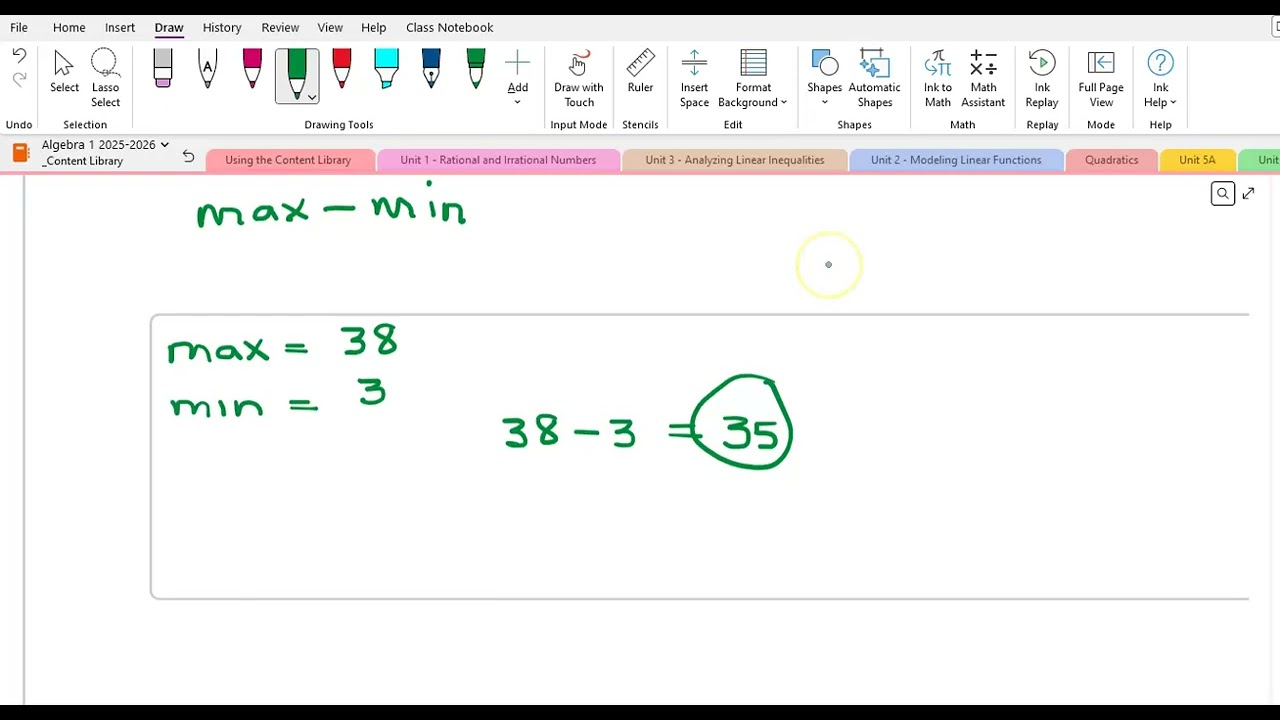The image size is (1280, 720).
Task: Select the red pen
Action: [341, 69]
